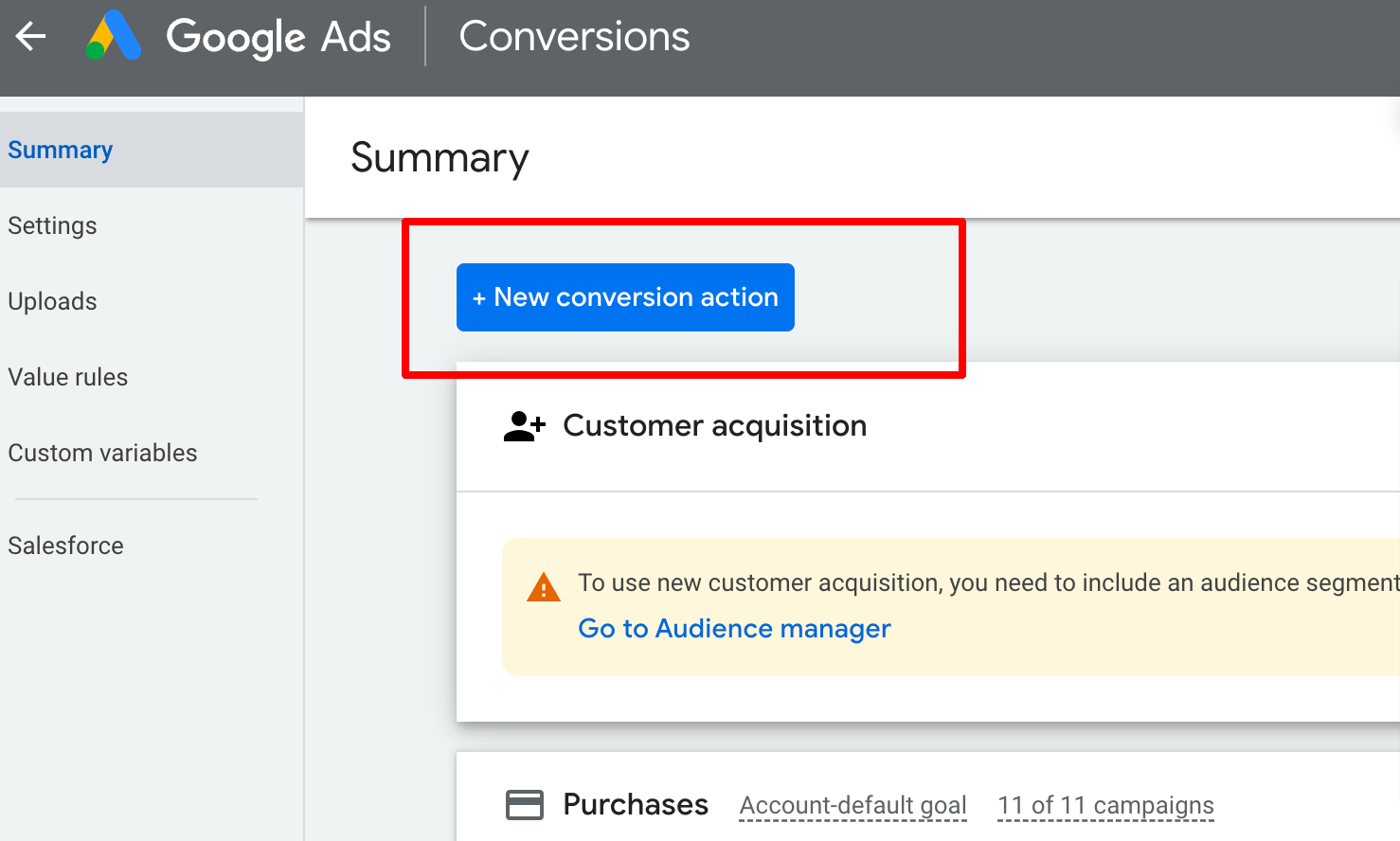This screenshot has width=1400, height=841.
Task: Click the warning triangle in the notice banner
Action: [543, 587]
